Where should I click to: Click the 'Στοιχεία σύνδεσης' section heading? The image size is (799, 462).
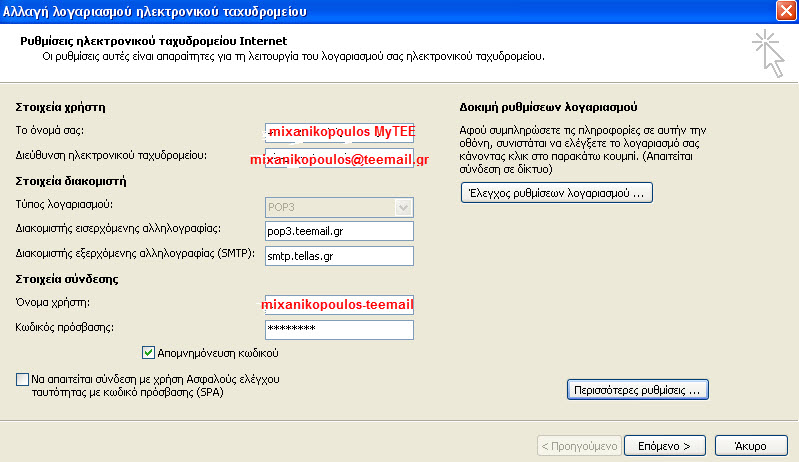click(67, 279)
